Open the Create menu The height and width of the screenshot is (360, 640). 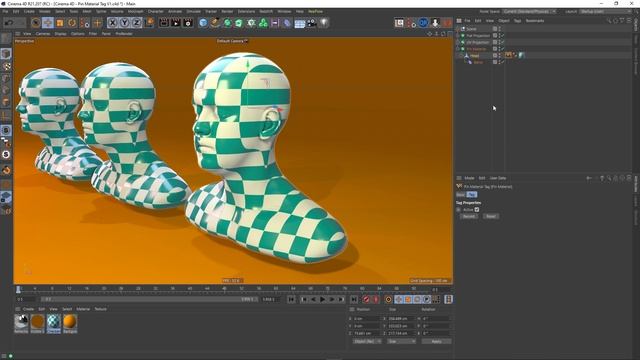[29, 11]
